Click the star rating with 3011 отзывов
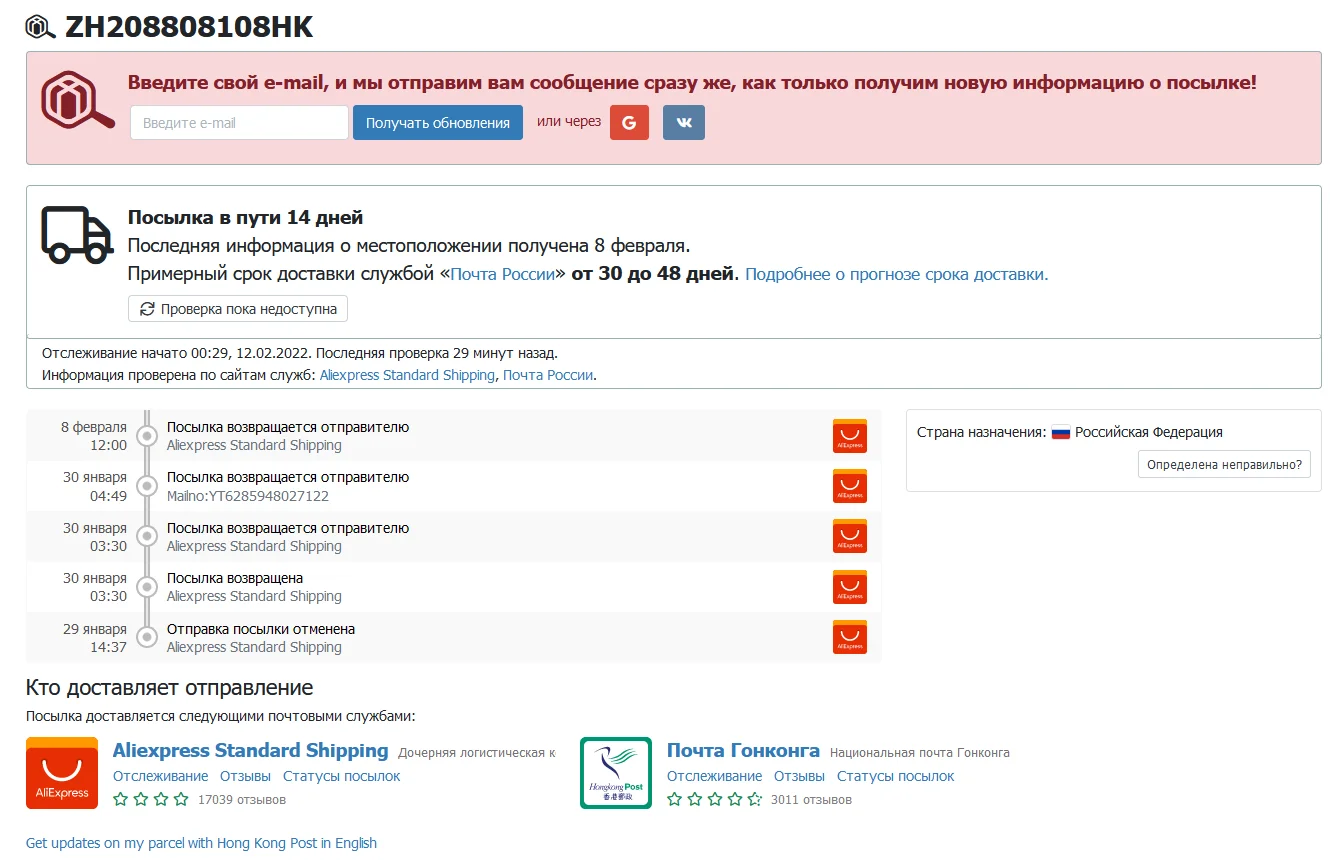The image size is (1330, 860). point(715,799)
